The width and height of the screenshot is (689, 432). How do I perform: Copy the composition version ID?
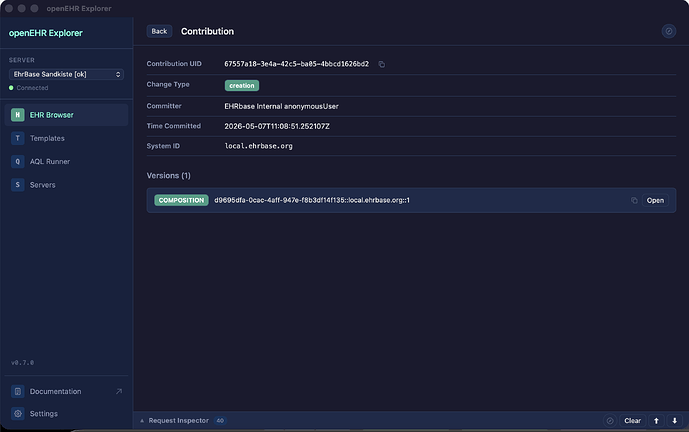click(634, 200)
